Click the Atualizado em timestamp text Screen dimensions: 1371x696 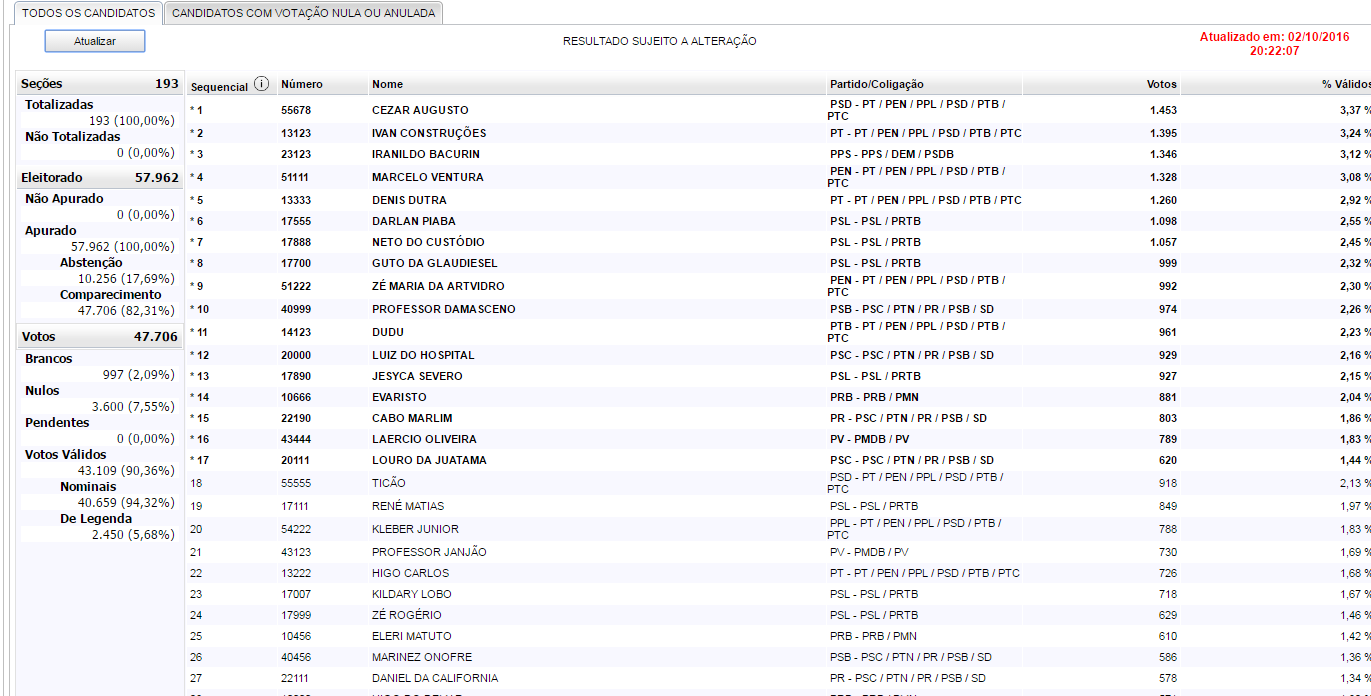pos(1274,38)
